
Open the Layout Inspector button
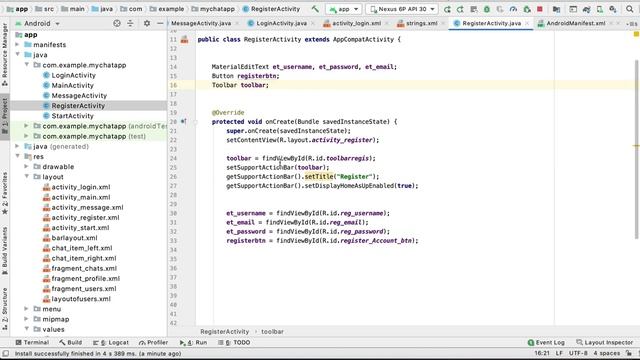coord(604,342)
